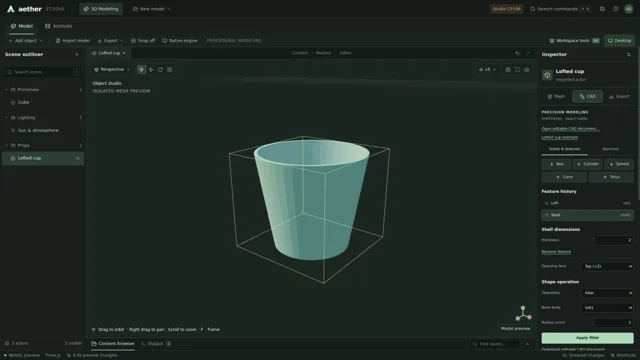The width and height of the screenshot is (640, 360).
Task: Toggle the Snap off button
Action: pyautogui.click(x=143, y=40)
